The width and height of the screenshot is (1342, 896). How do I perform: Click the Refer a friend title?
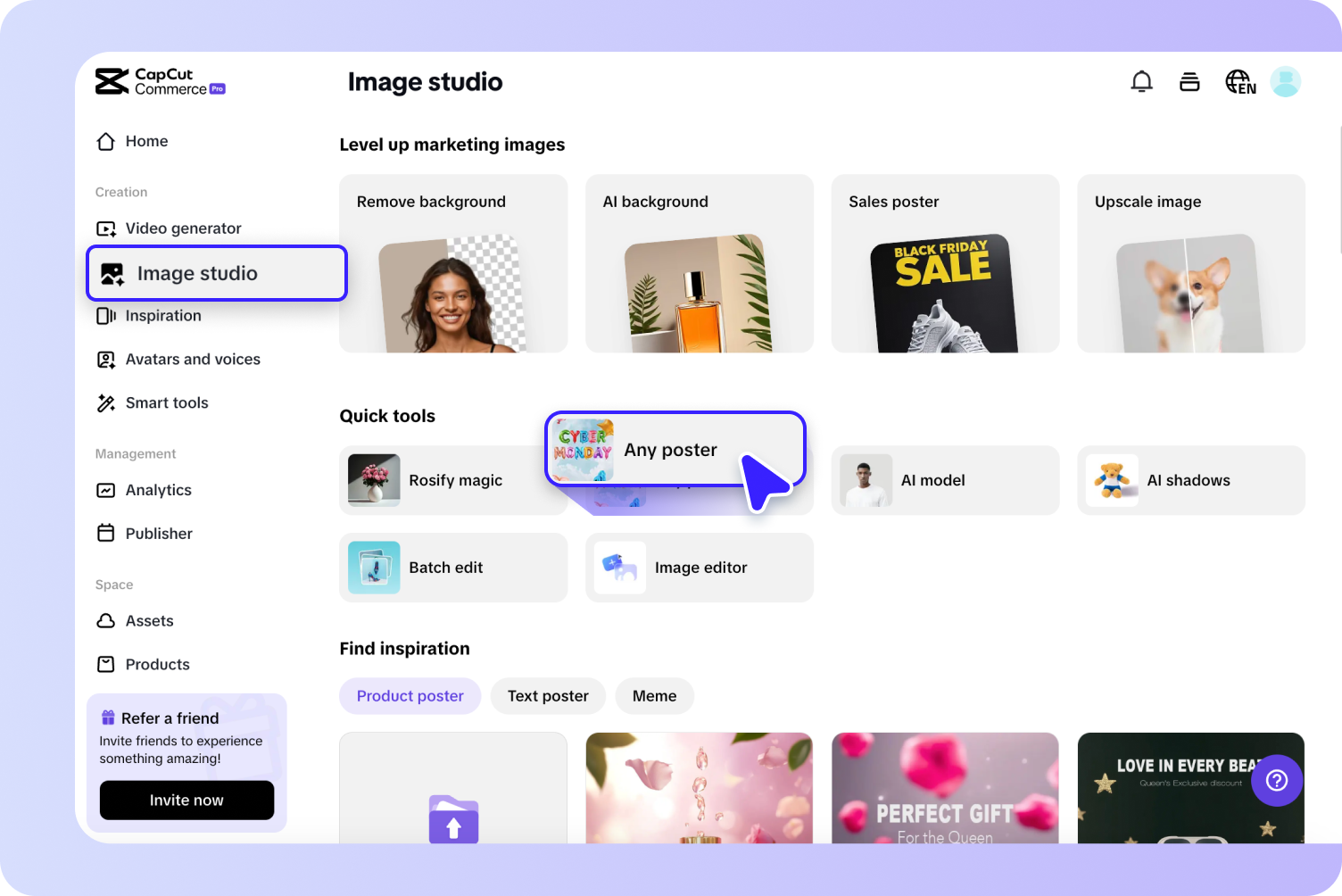(170, 718)
